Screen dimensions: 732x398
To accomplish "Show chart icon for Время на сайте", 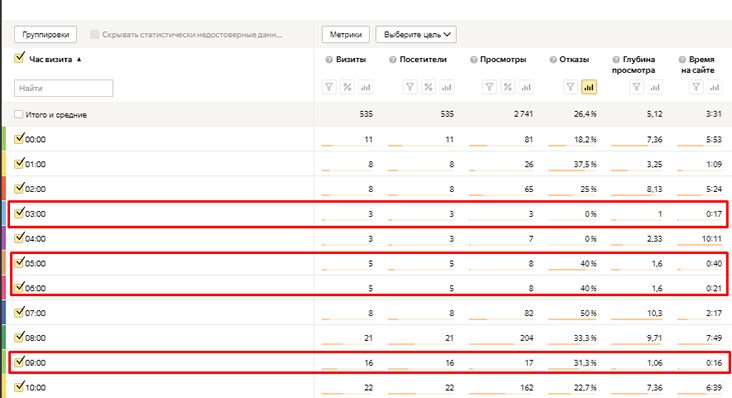I will coord(715,87).
